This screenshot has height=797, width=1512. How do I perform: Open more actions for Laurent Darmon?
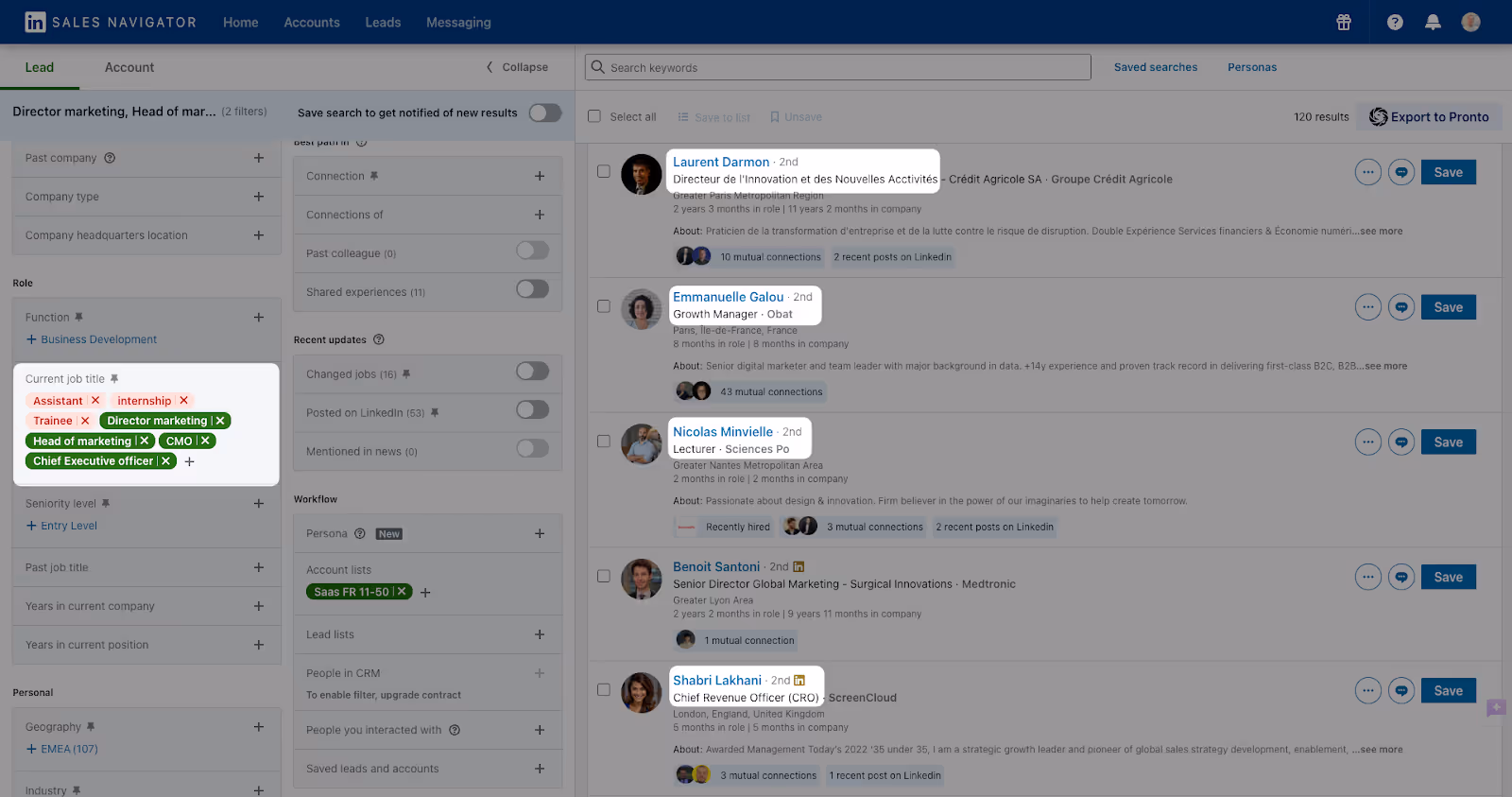pyautogui.click(x=1367, y=172)
